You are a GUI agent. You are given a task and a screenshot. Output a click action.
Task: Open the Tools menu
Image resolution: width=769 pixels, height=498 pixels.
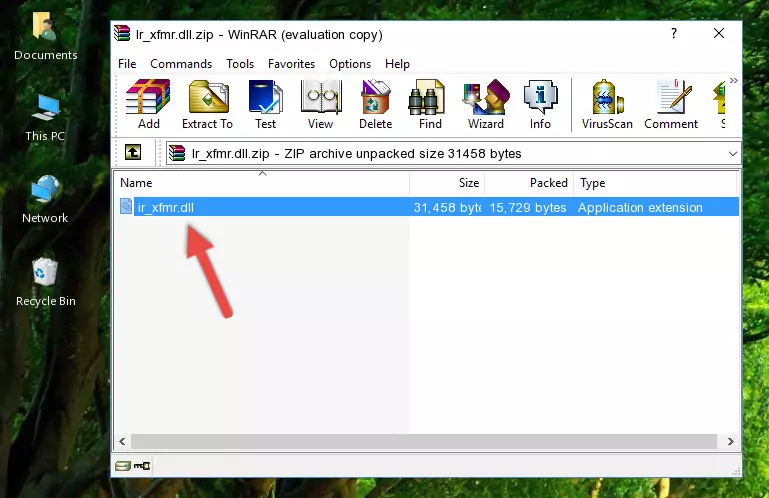click(240, 64)
